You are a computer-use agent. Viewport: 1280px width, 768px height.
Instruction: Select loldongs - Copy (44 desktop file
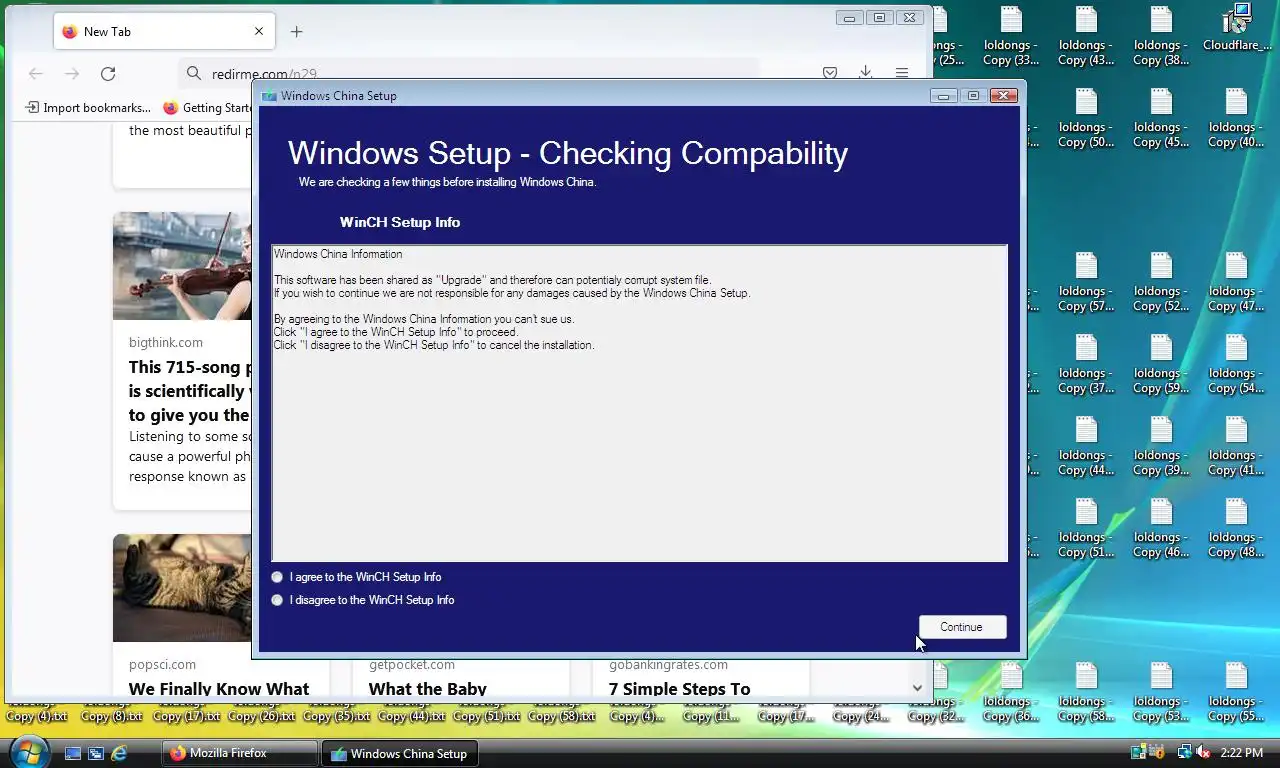coord(1086,446)
